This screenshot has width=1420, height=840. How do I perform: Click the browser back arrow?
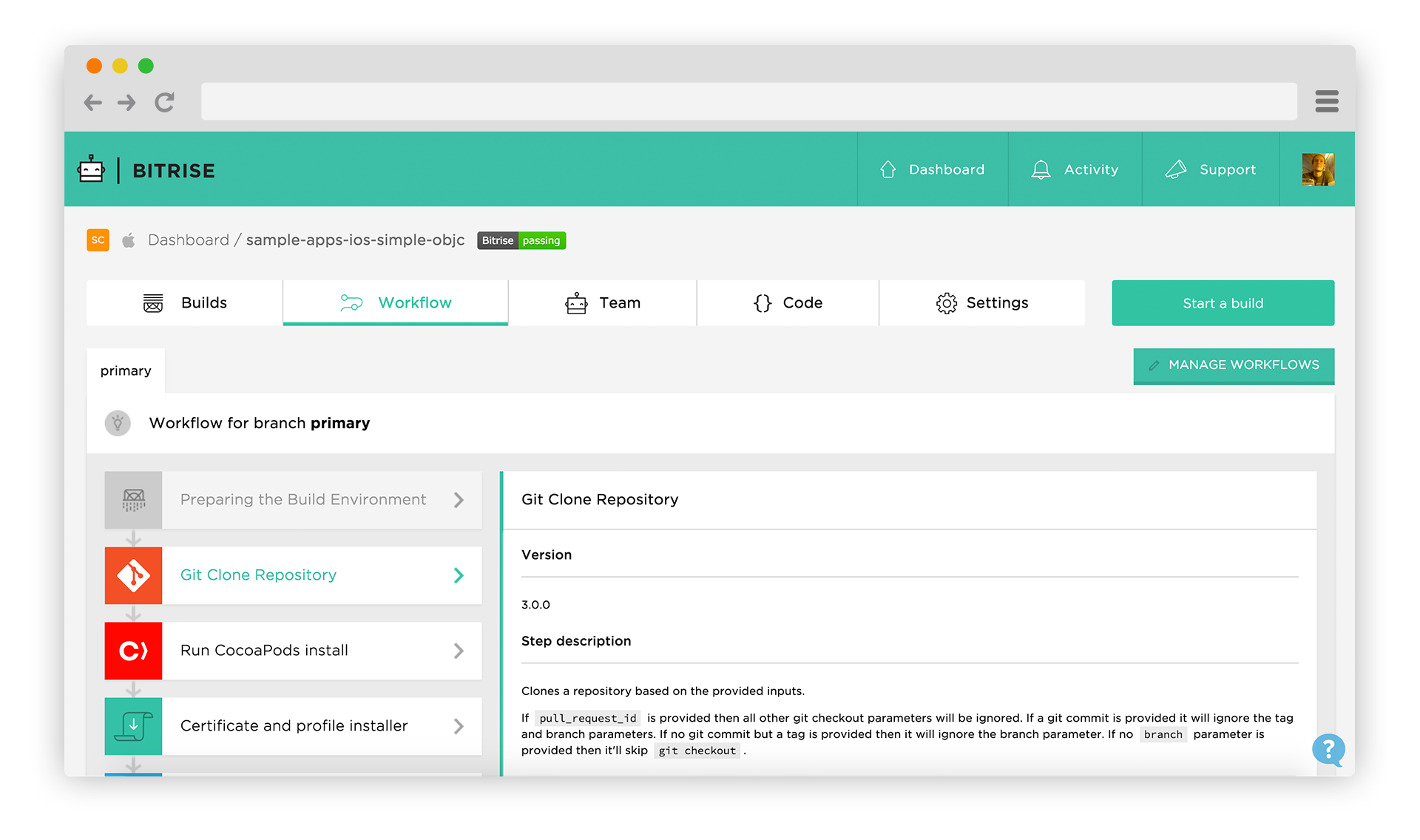pyautogui.click(x=93, y=102)
